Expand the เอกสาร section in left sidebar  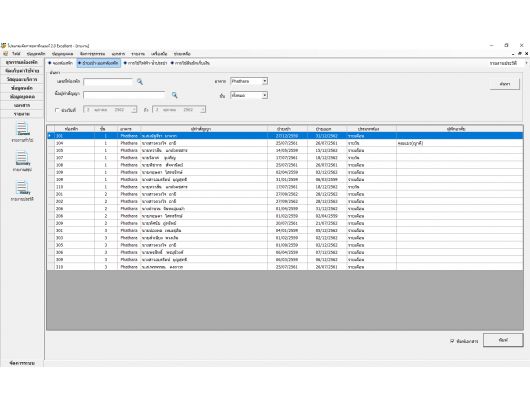[22, 105]
